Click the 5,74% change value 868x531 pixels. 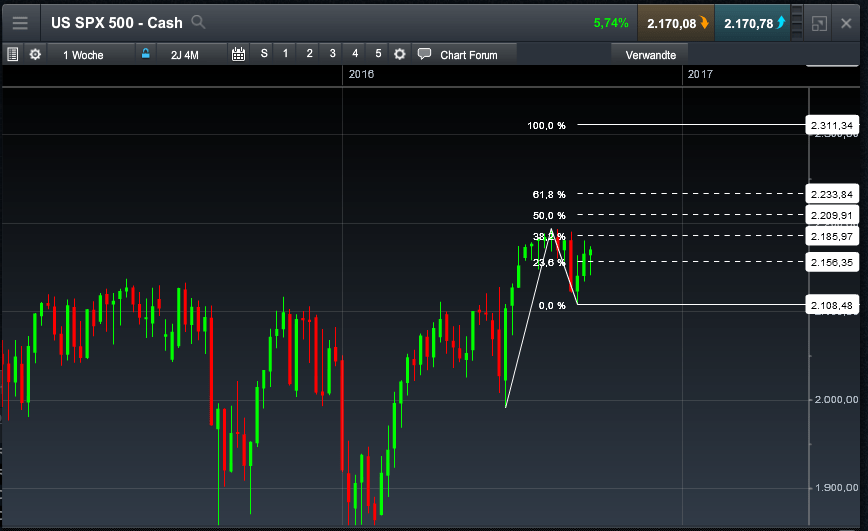tap(611, 23)
